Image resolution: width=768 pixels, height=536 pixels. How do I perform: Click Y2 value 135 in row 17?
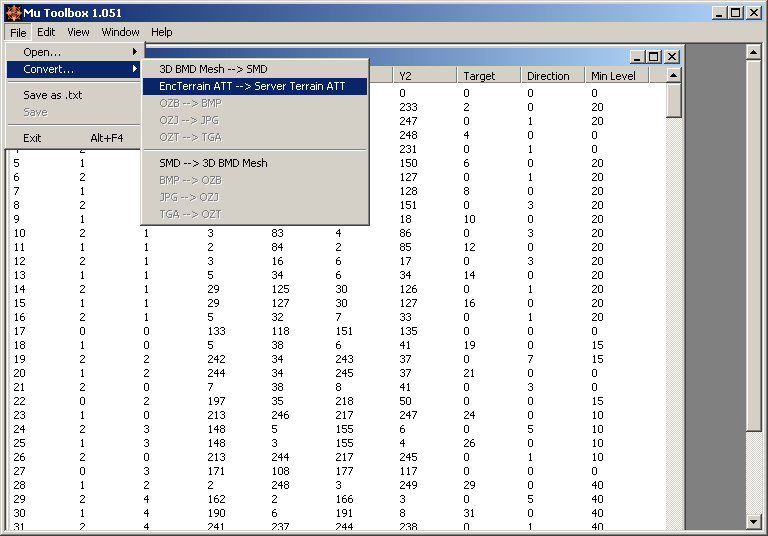408,331
